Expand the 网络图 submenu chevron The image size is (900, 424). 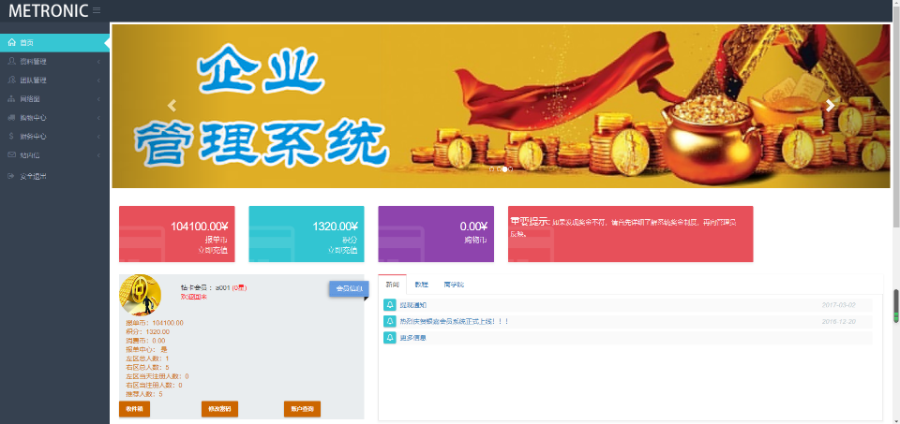(99, 99)
